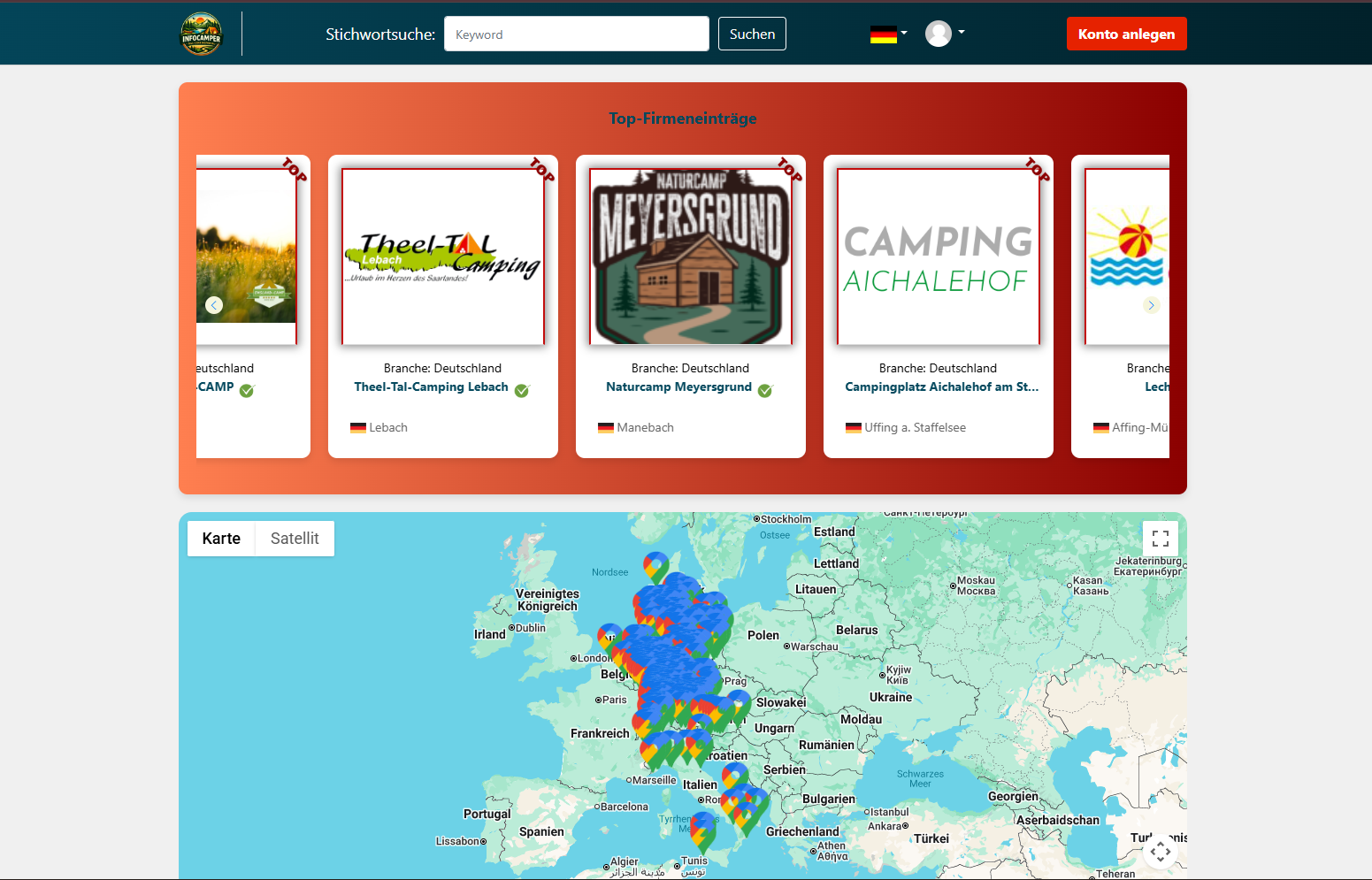Click the sun and waves logo thumbnail
The image size is (1372, 880).
click(x=1127, y=256)
